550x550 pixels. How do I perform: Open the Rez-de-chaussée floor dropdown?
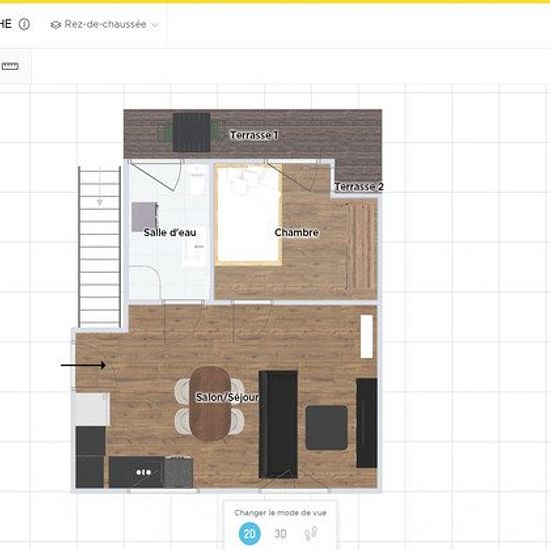104,25
